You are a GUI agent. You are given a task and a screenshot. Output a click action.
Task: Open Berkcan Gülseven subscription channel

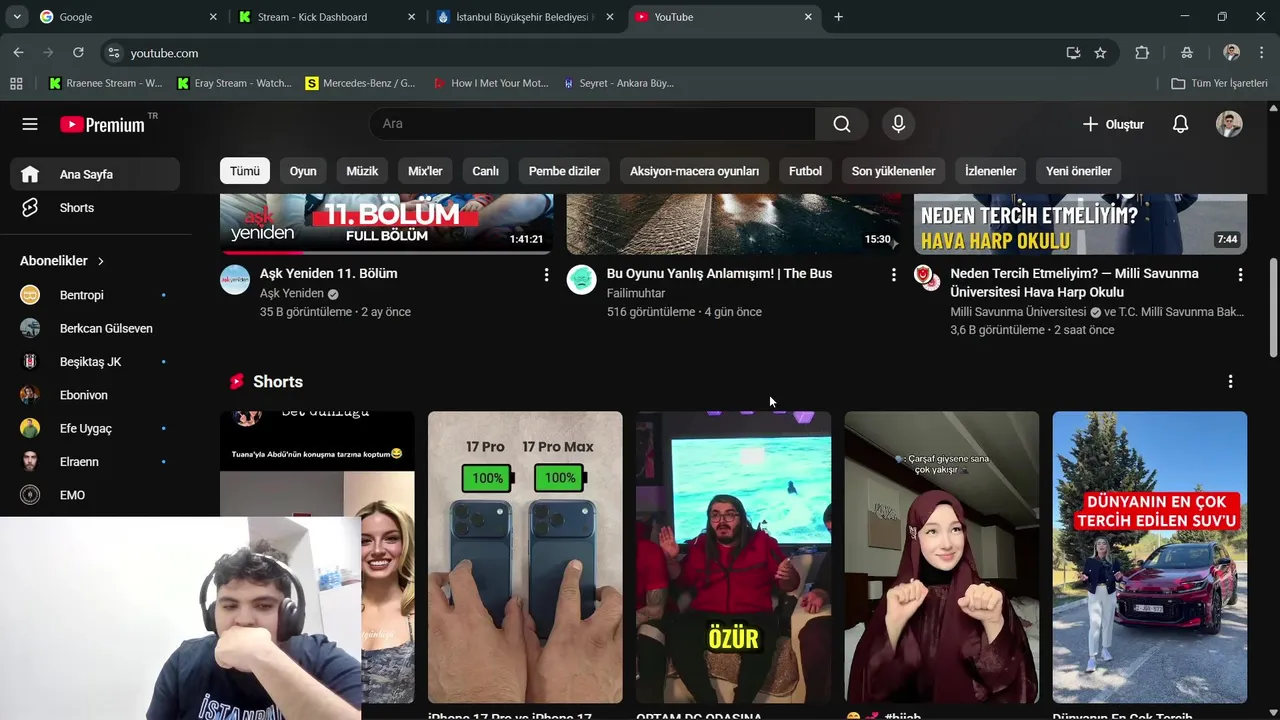(96, 328)
